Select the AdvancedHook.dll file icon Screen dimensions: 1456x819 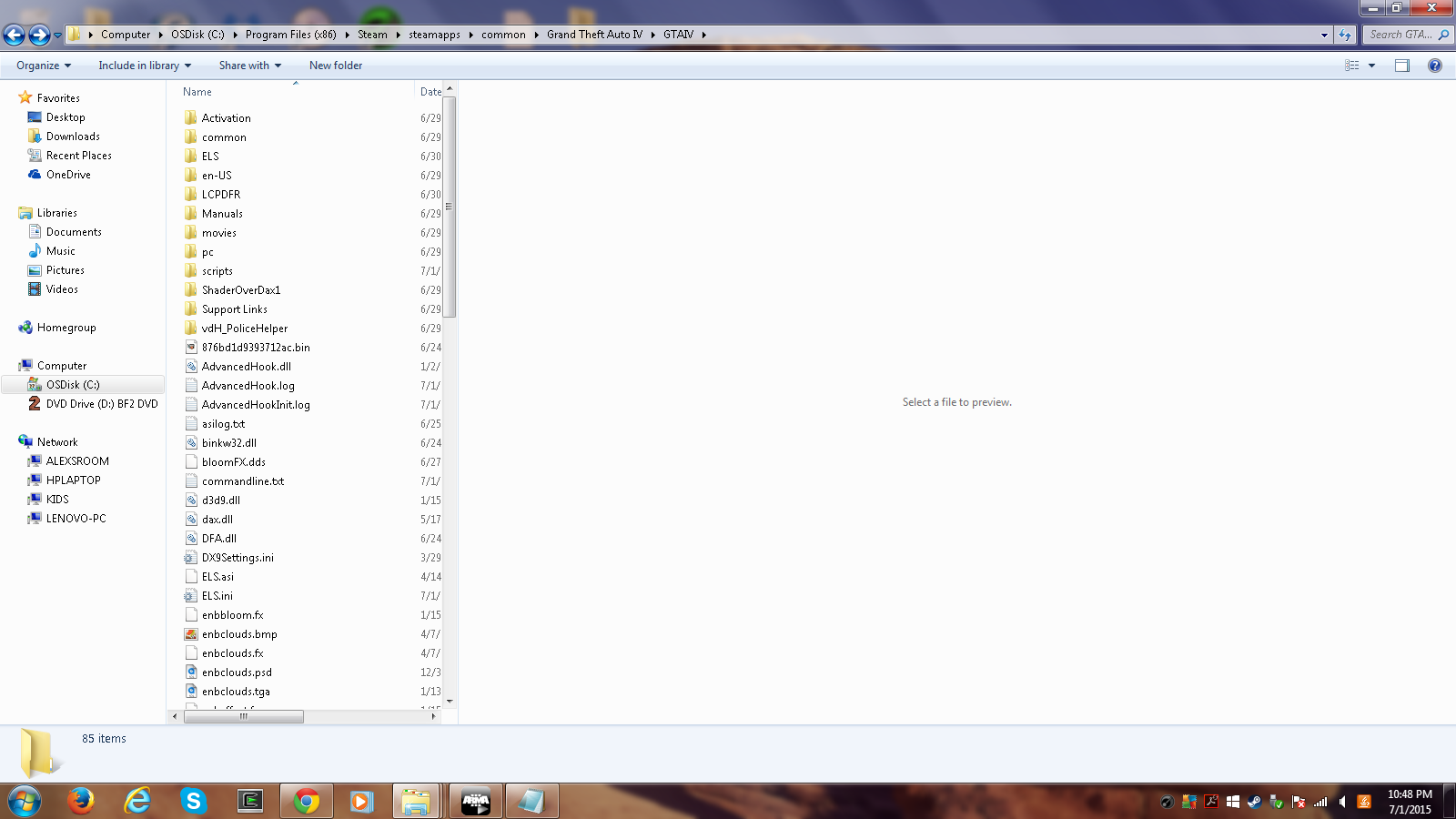(191, 366)
